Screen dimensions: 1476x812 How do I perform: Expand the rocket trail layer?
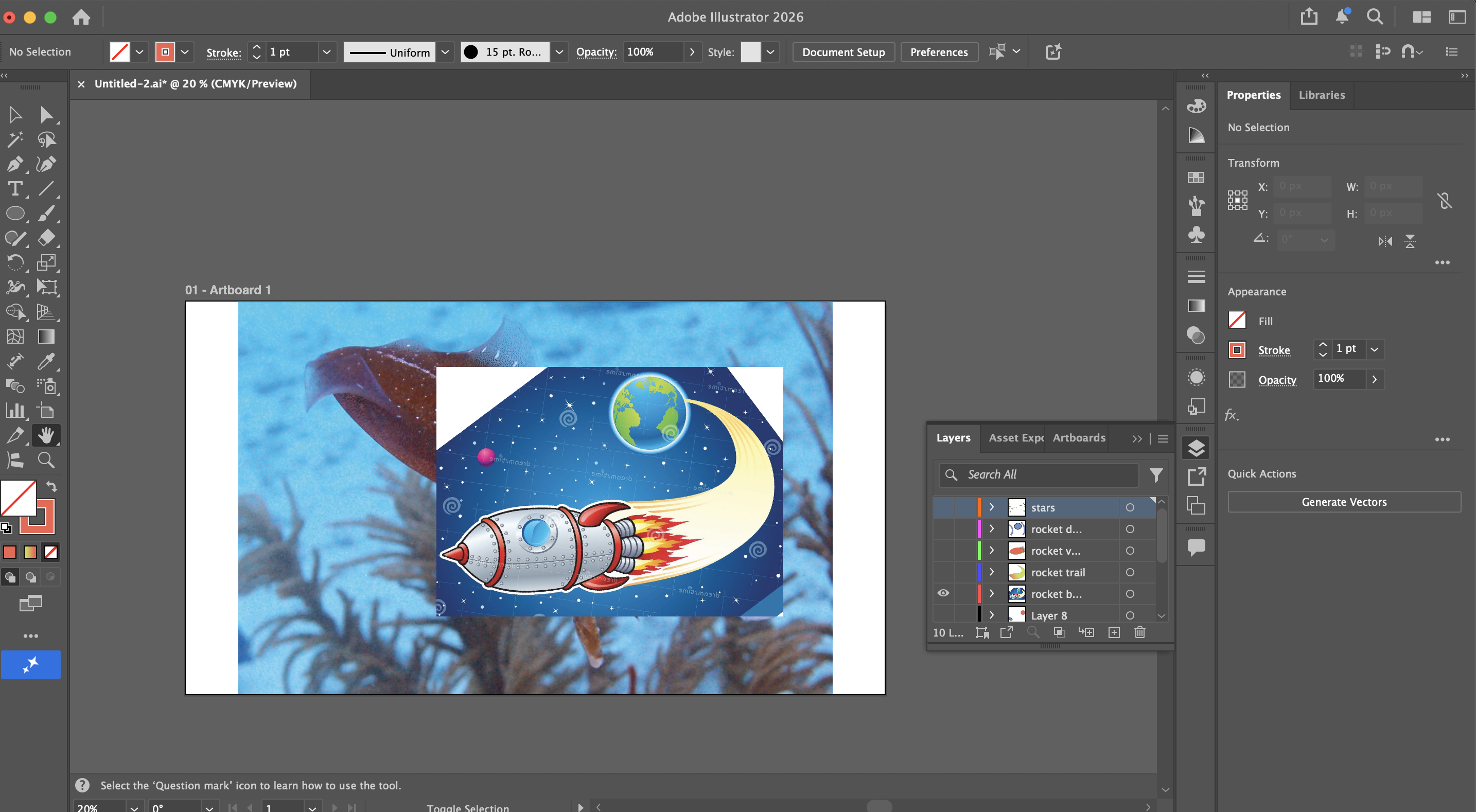(992, 572)
